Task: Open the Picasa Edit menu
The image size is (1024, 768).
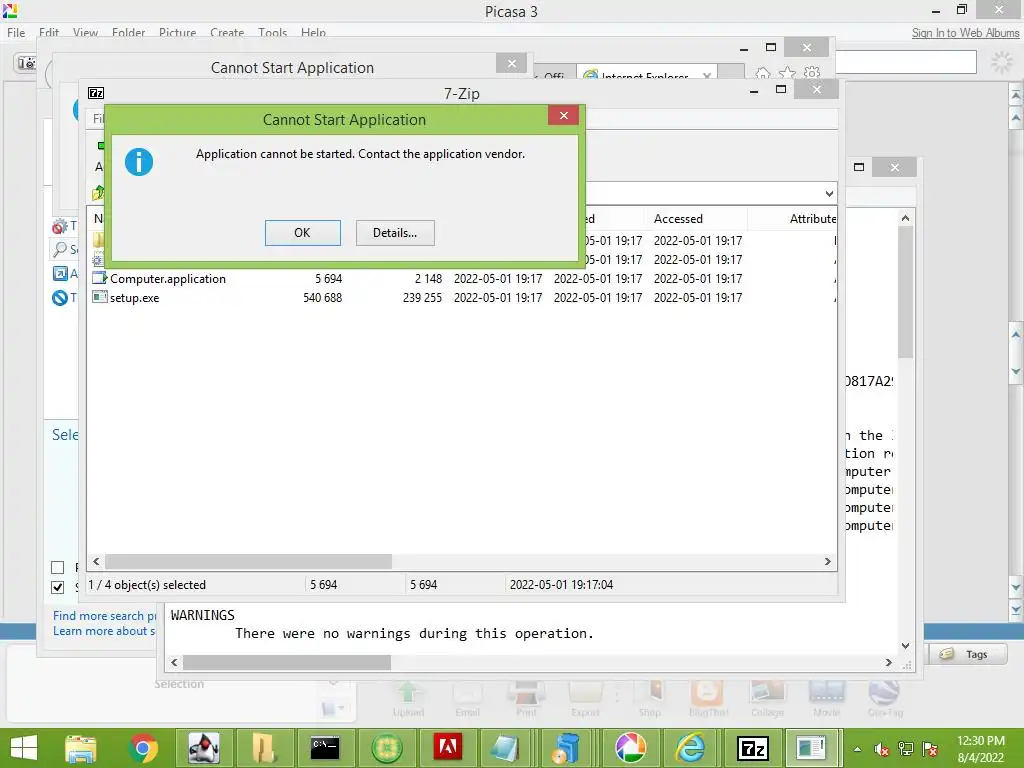Action: pyautogui.click(x=49, y=33)
